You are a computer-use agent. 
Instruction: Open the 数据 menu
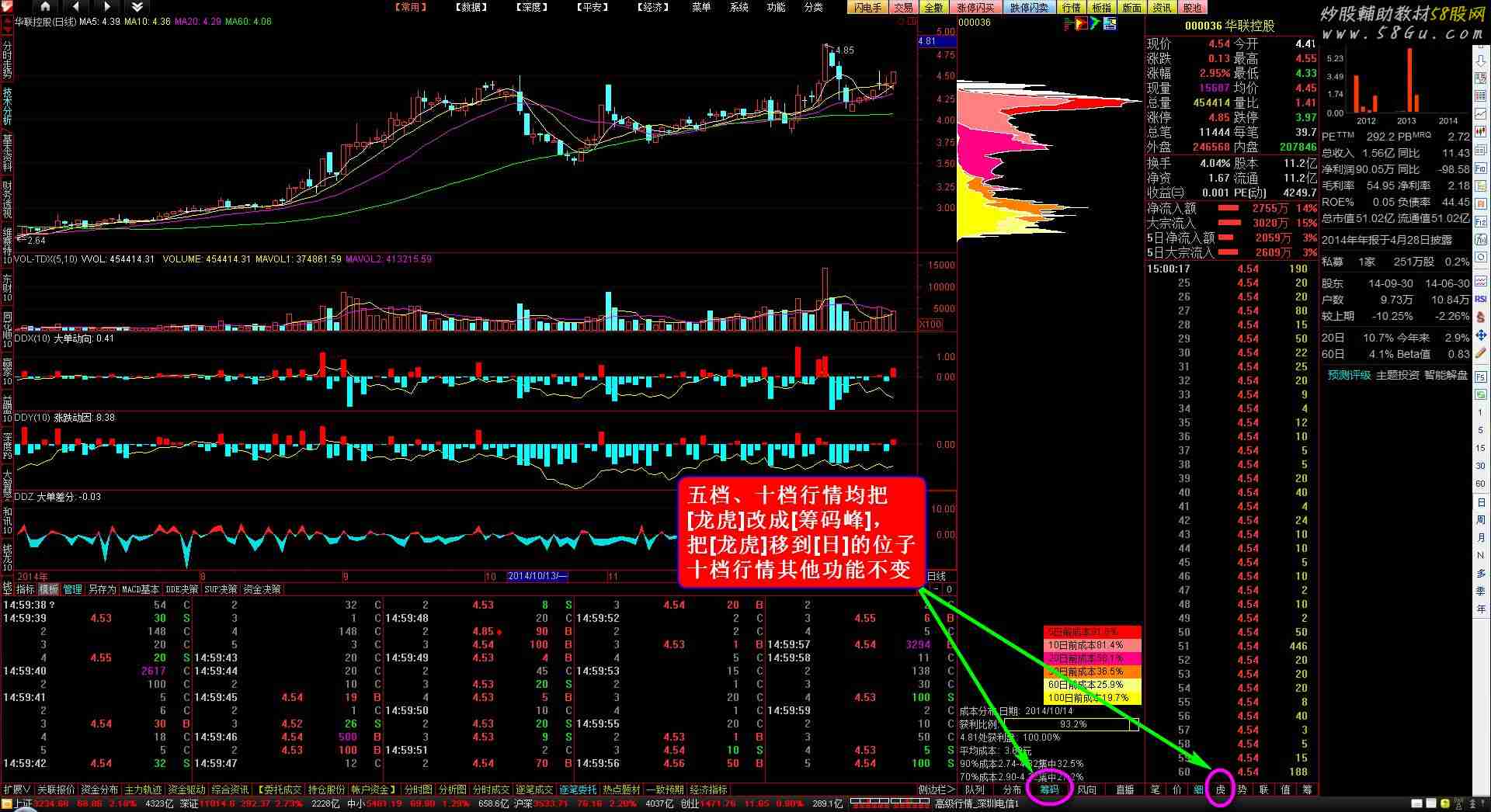[471, 7]
